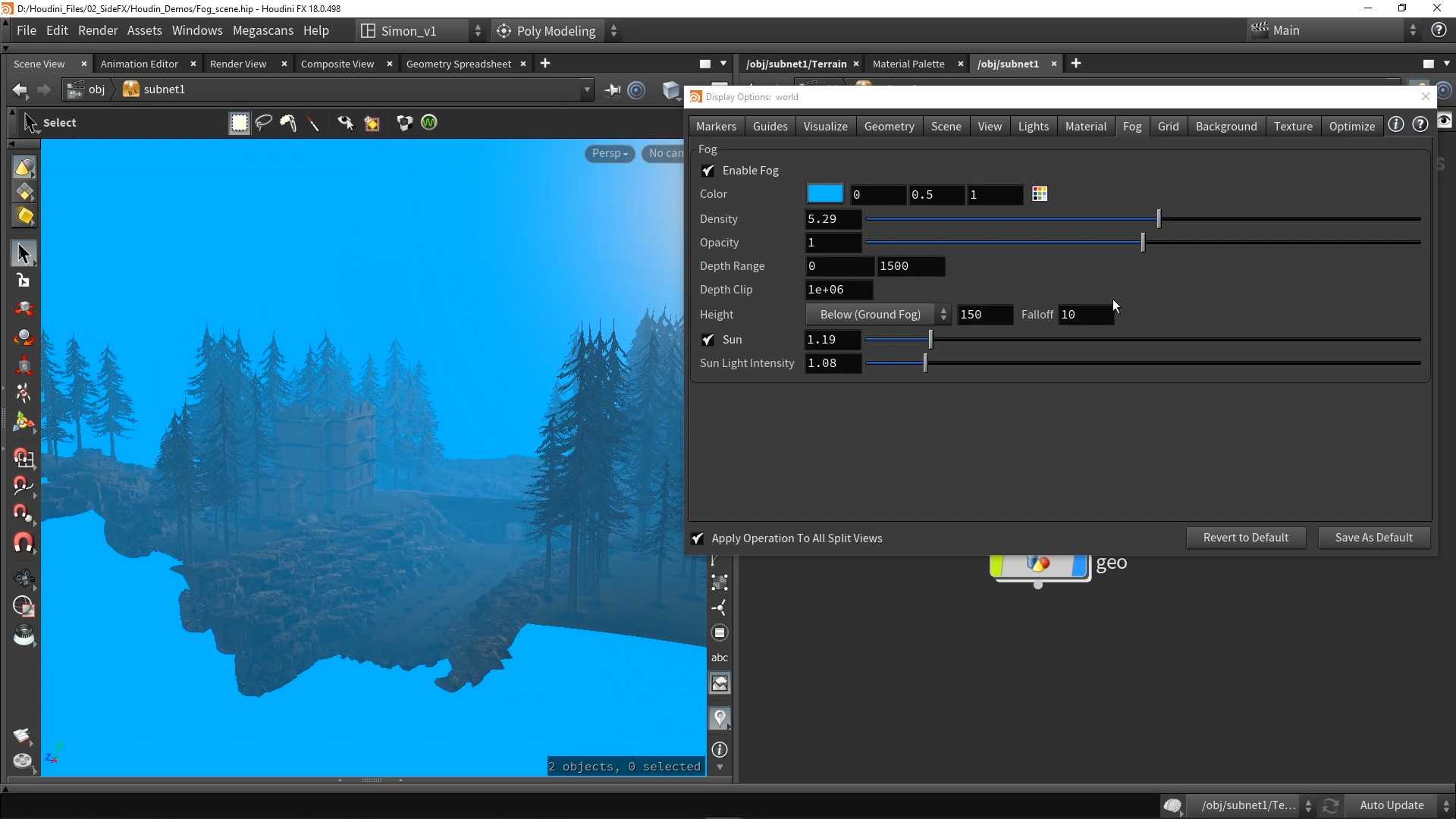Image resolution: width=1456 pixels, height=819 pixels.
Task: Select the Lasso selection style
Action: tap(264, 123)
